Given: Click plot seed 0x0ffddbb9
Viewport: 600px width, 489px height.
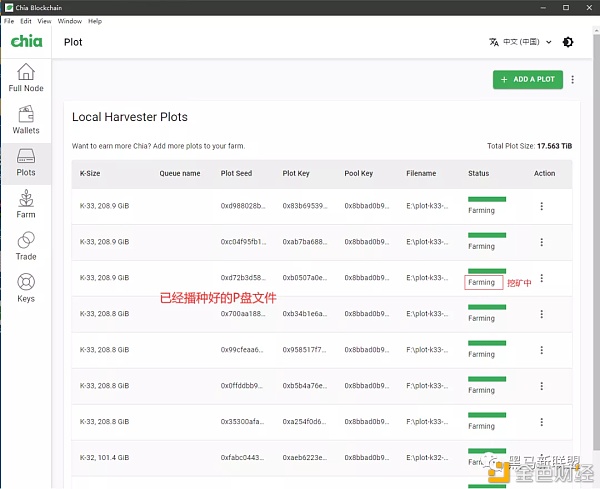Looking at the screenshot, I should 242,386.
